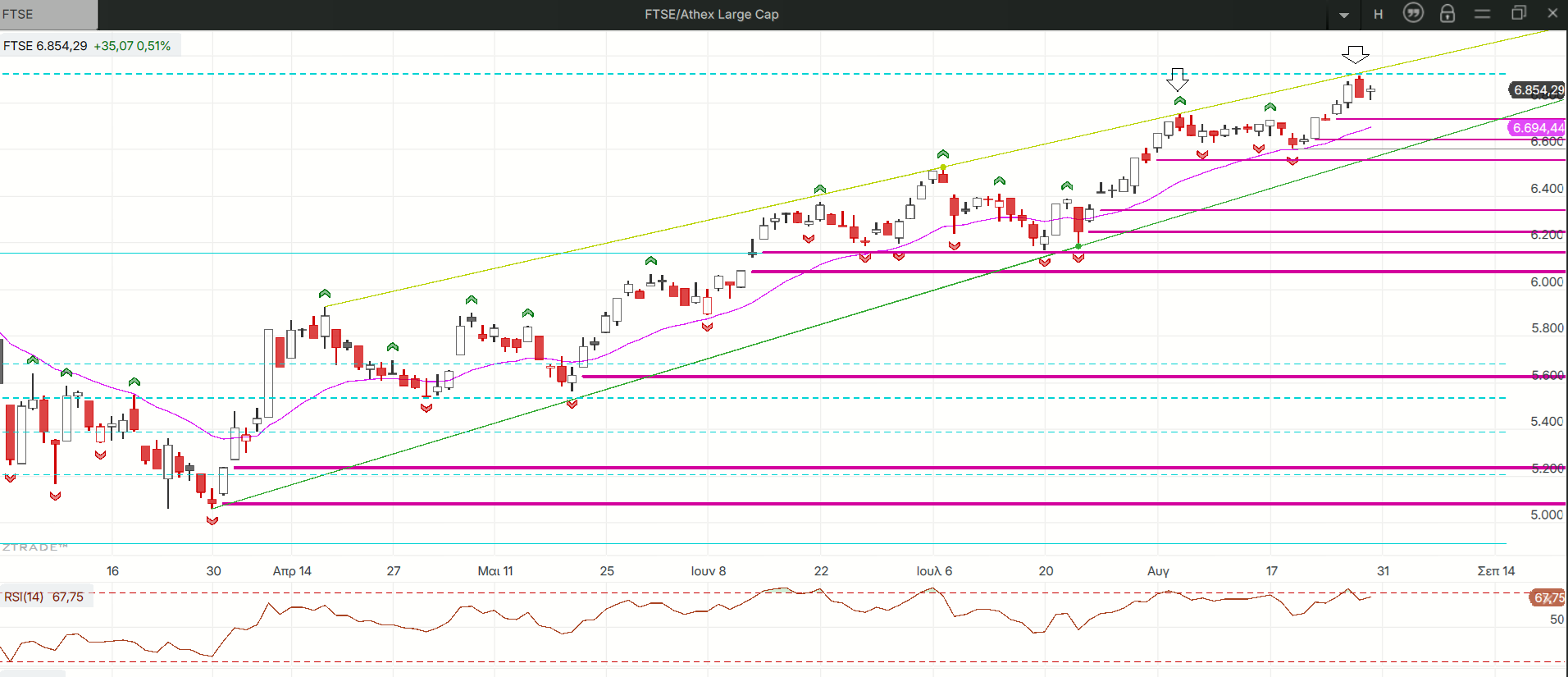
Task: Click the 6.400 price axis label
Action: pos(1547,189)
